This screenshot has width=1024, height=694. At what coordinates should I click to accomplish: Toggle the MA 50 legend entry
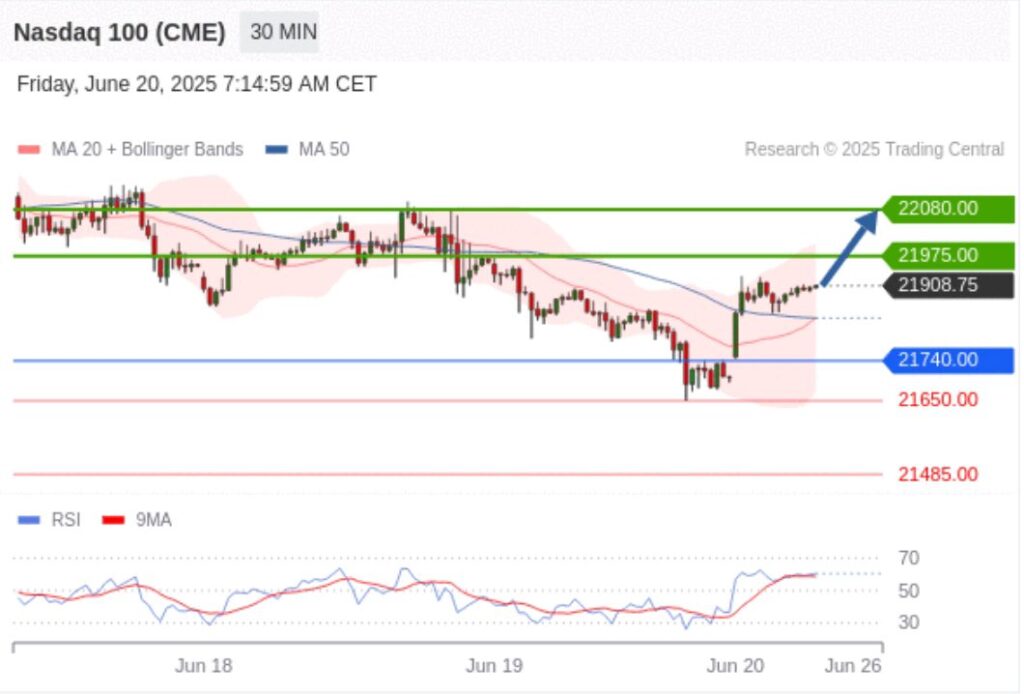323,149
